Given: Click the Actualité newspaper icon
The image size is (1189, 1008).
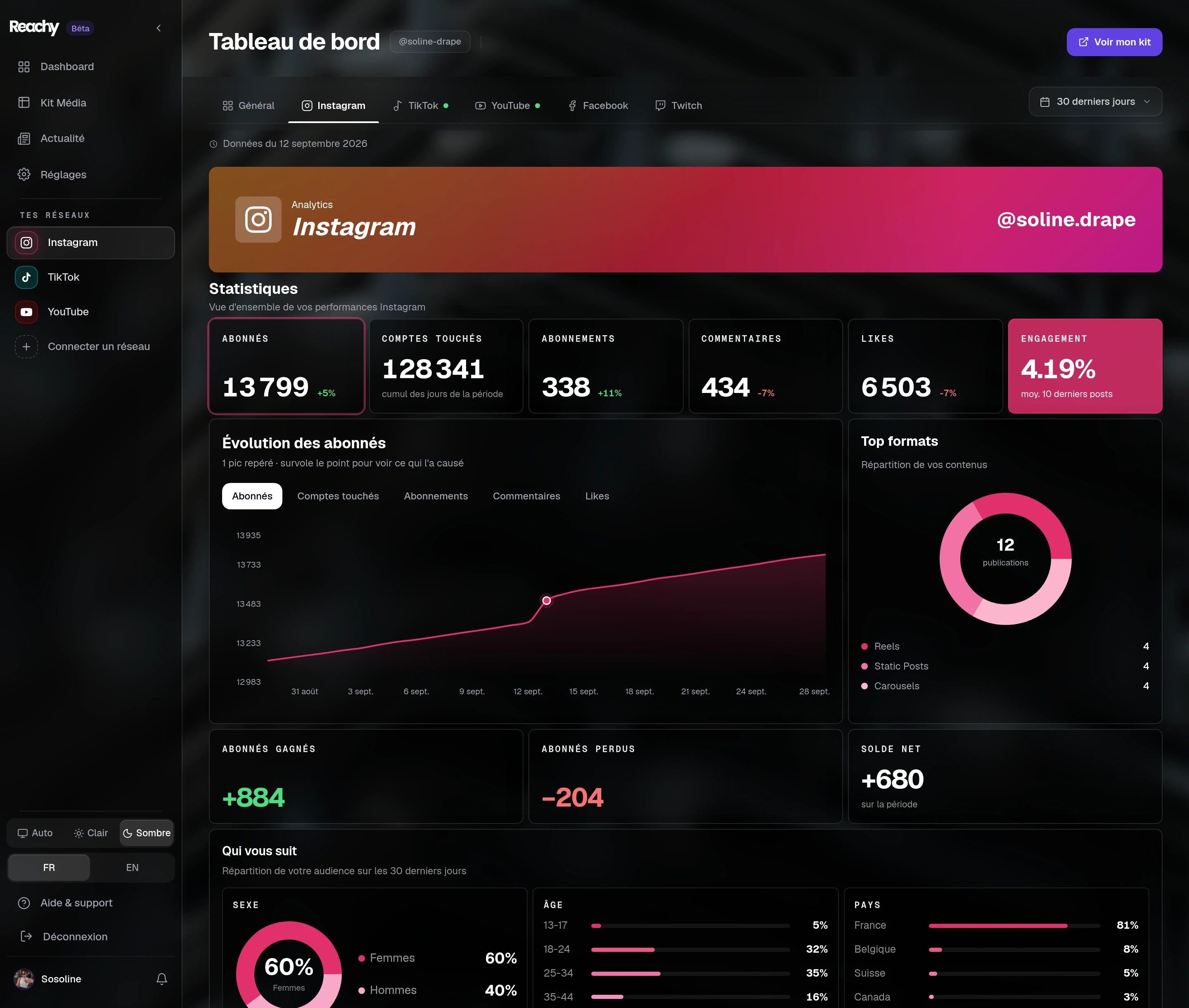Looking at the screenshot, I should pyautogui.click(x=24, y=138).
